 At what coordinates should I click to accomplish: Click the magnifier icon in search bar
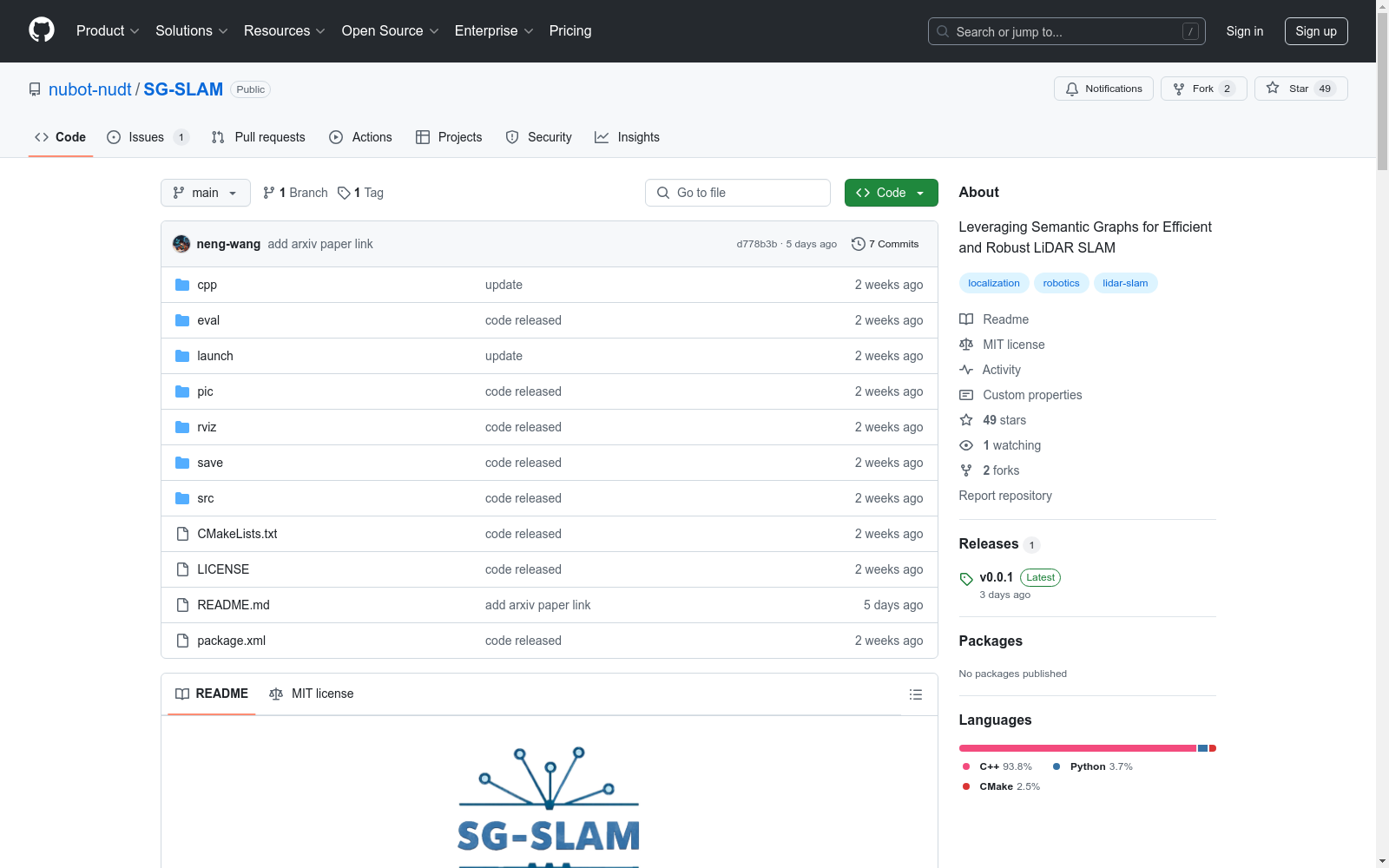click(x=943, y=31)
